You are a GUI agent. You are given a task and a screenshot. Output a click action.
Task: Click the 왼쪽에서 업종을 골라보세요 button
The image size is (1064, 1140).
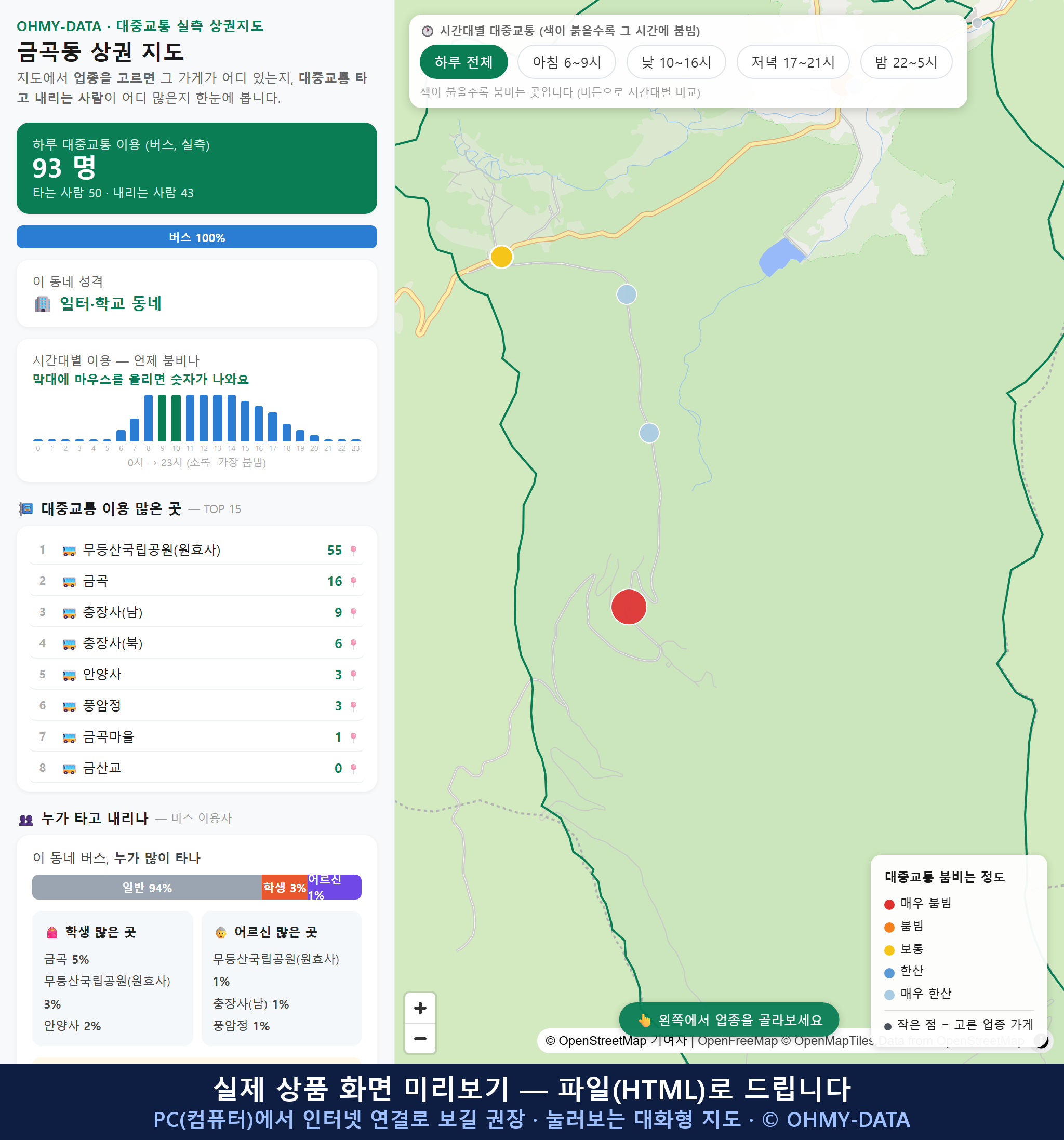(729, 1020)
